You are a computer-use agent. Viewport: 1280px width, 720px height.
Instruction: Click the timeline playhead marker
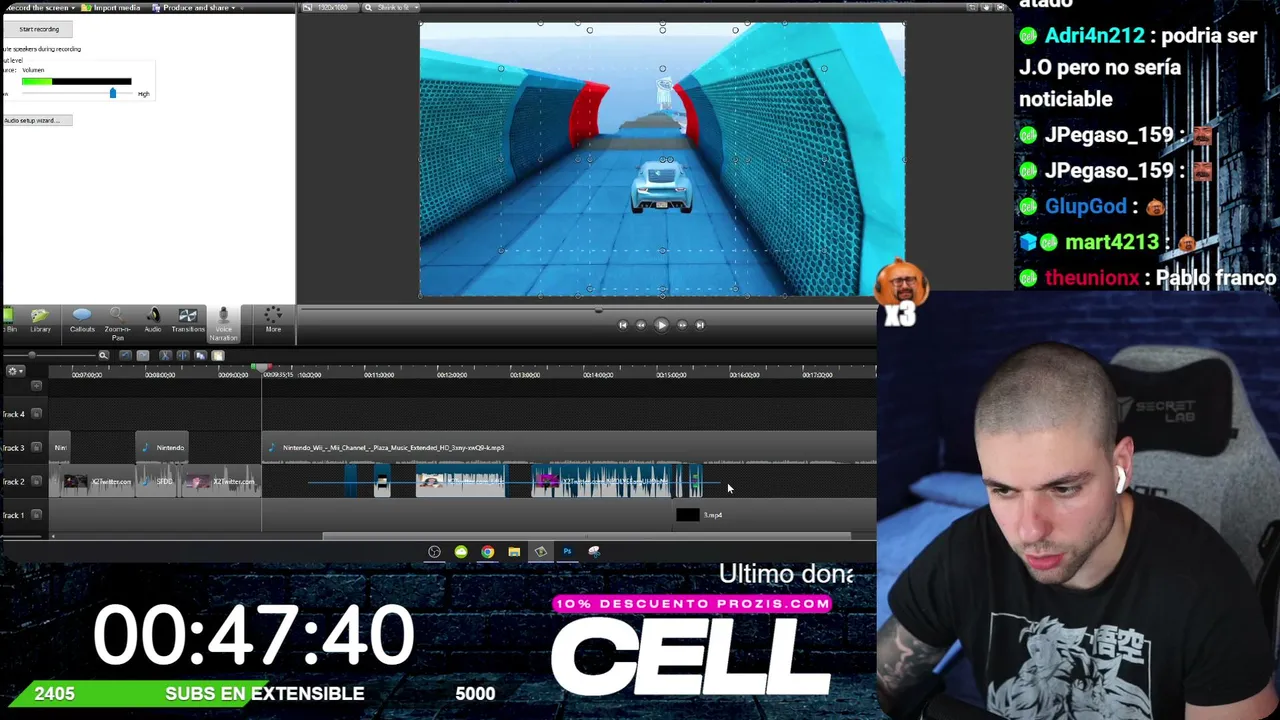click(x=263, y=370)
